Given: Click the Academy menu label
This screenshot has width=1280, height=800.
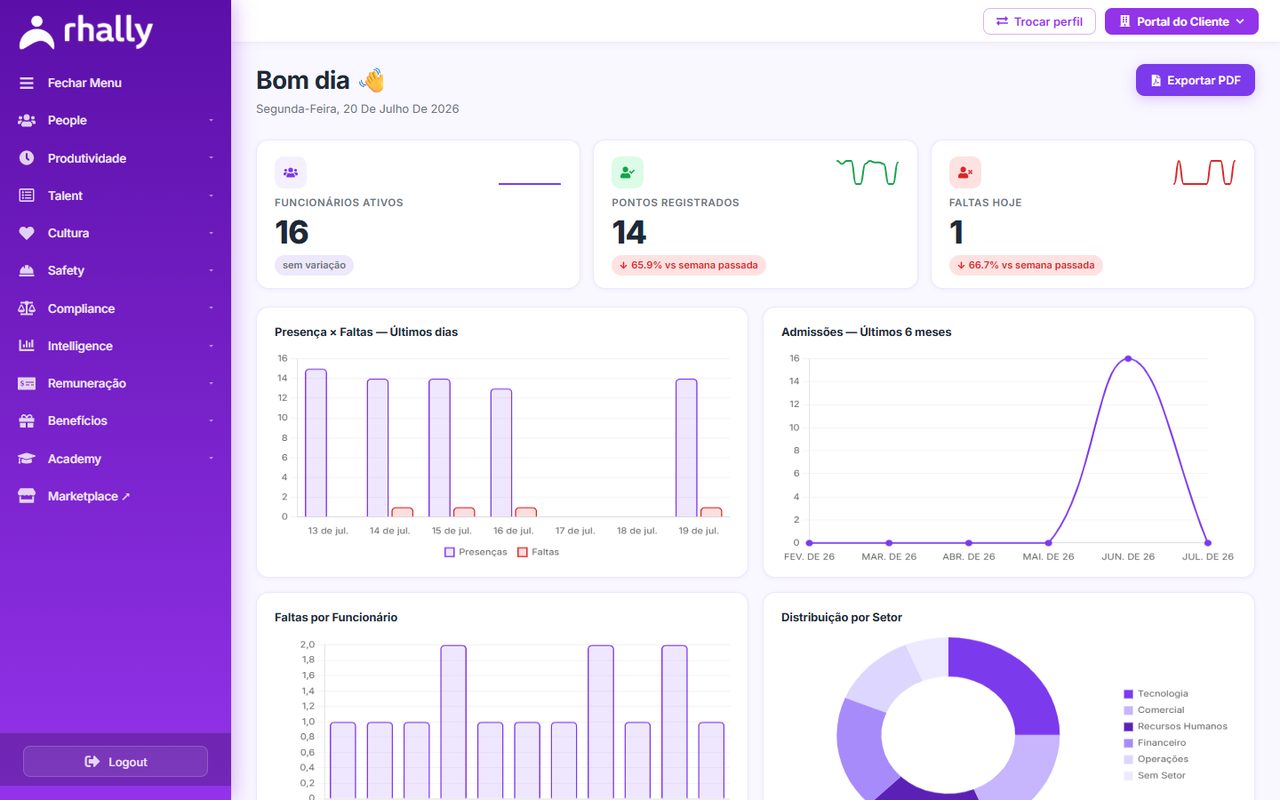Looking at the screenshot, I should click(75, 459).
